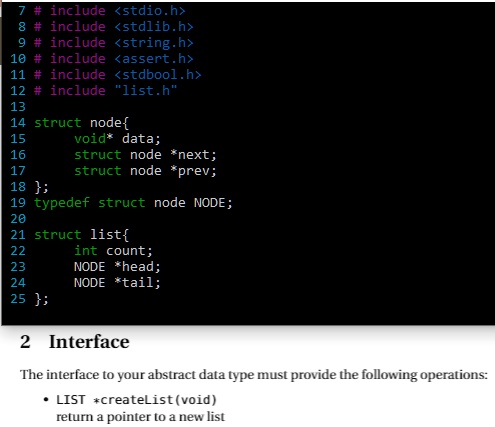Image resolution: width=495 pixels, height=427 pixels.
Task: Click 'return a pointer to a new list'
Action: click(140, 417)
